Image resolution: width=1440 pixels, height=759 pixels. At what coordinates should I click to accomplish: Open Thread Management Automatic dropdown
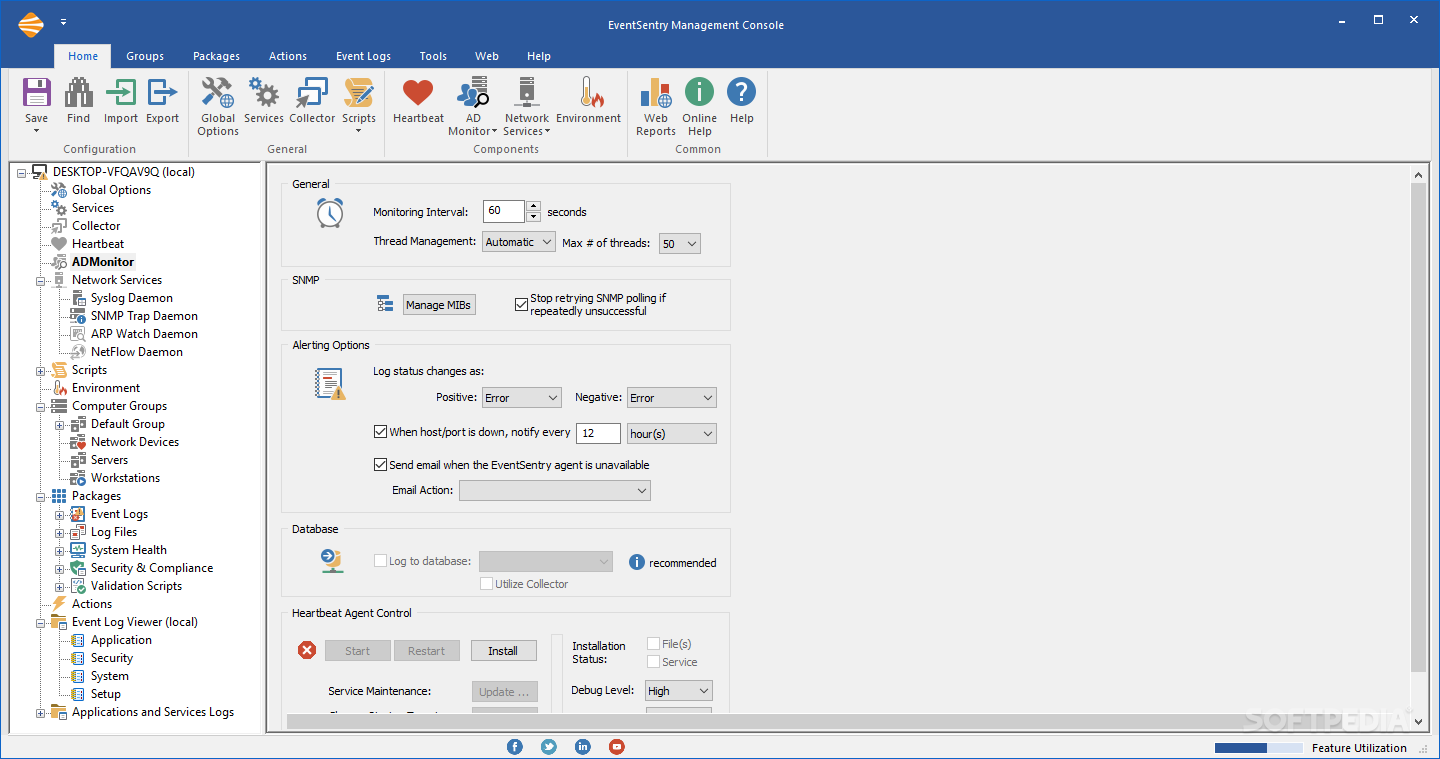click(x=518, y=242)
